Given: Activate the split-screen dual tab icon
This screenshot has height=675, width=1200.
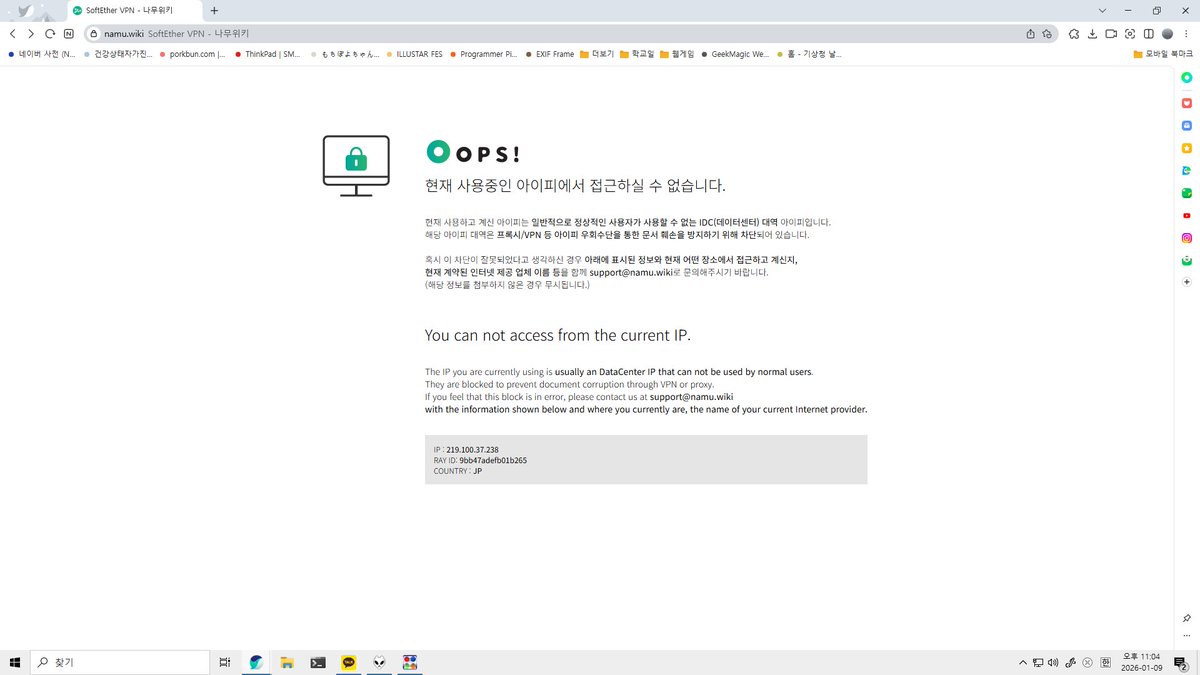Looking at the screenshot, I should click(1149, 33).
